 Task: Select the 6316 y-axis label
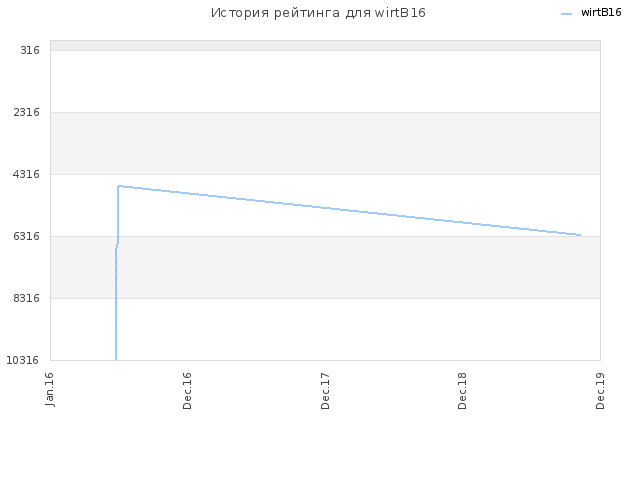click(27, 236)
